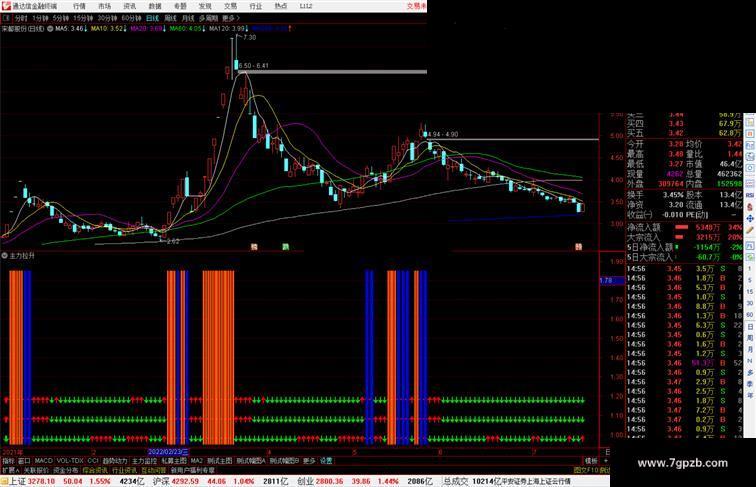Select the 30分钟 period
756x487 pixels.
(x=107, y=18)
